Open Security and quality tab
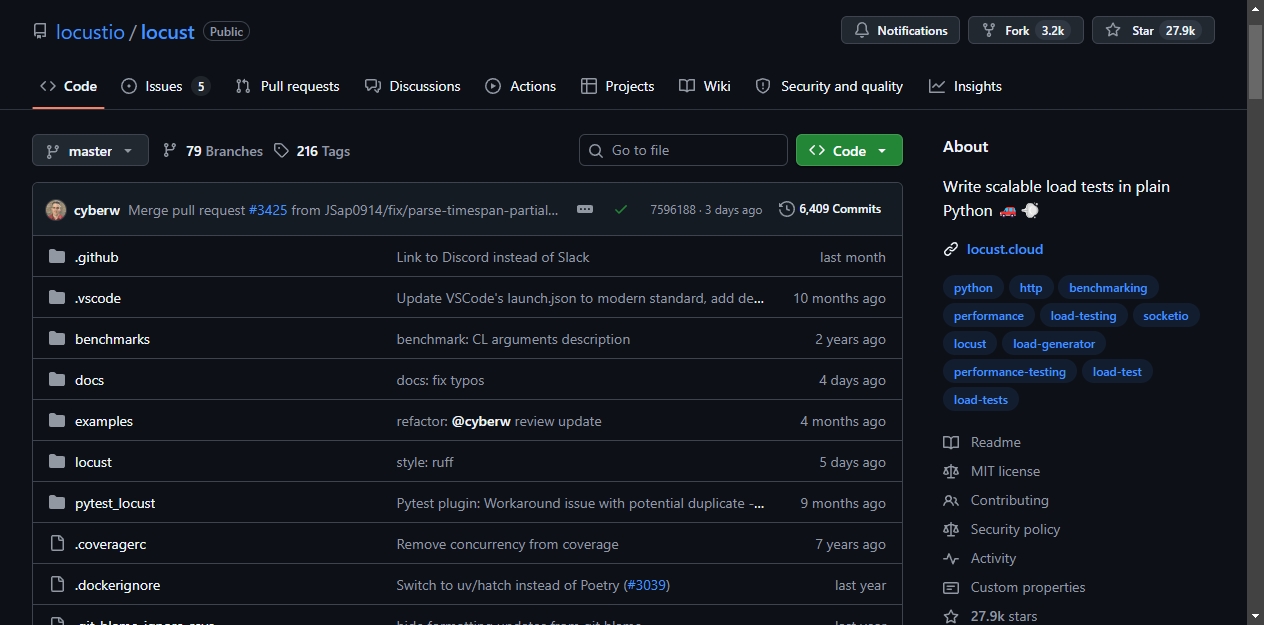 click(829, 86)
